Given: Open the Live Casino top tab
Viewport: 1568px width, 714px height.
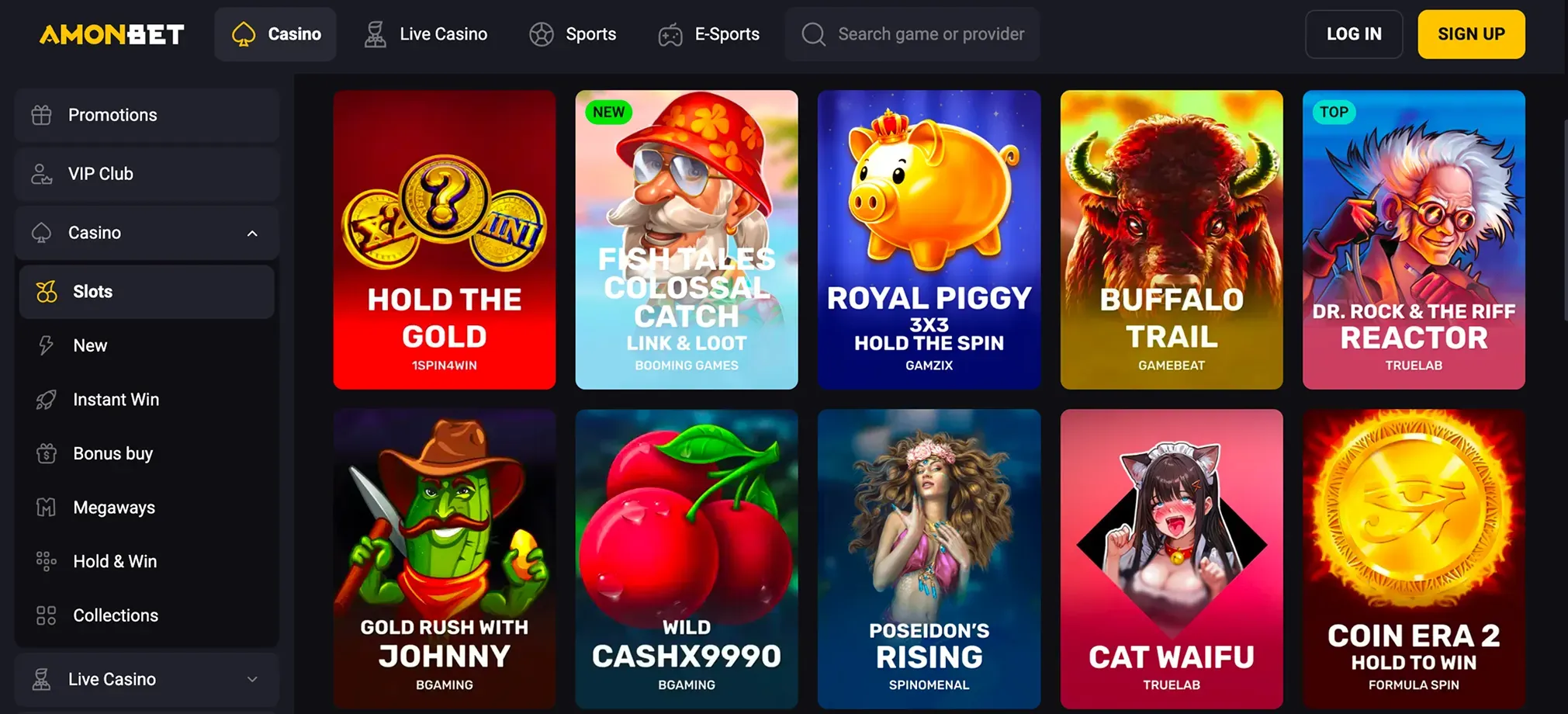Looking at the screenshot, I should (x=426, y=34).
